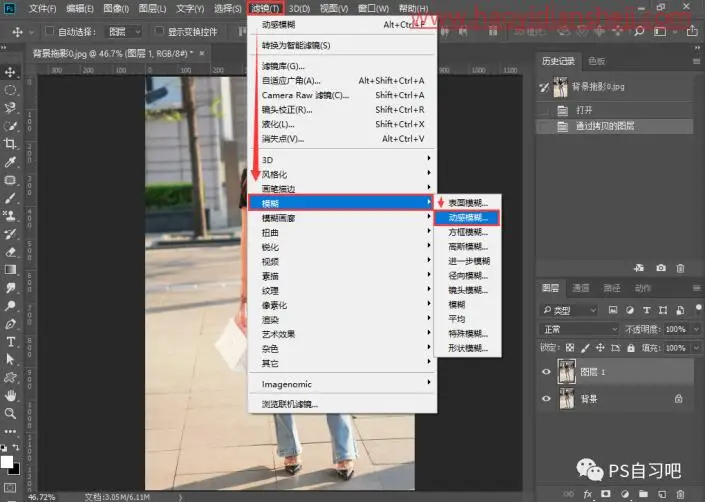Screen dimensions: 705x502
Task: Toggle lock all padlock icon beside 填充
Action: pos(631,347)
